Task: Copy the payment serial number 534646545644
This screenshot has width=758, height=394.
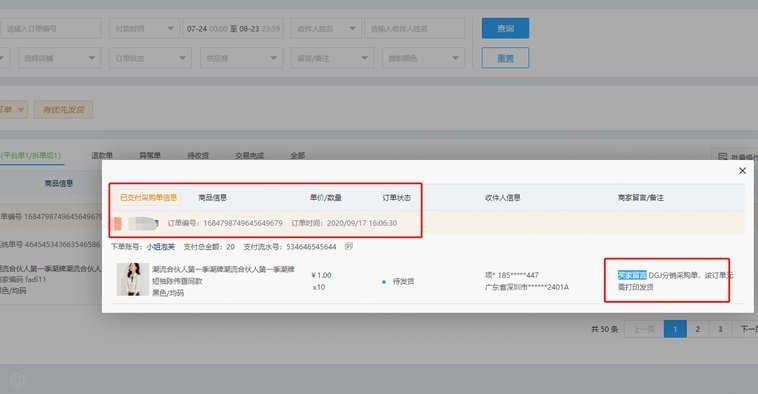Action: pyautogui.click(x=349, y=247)
